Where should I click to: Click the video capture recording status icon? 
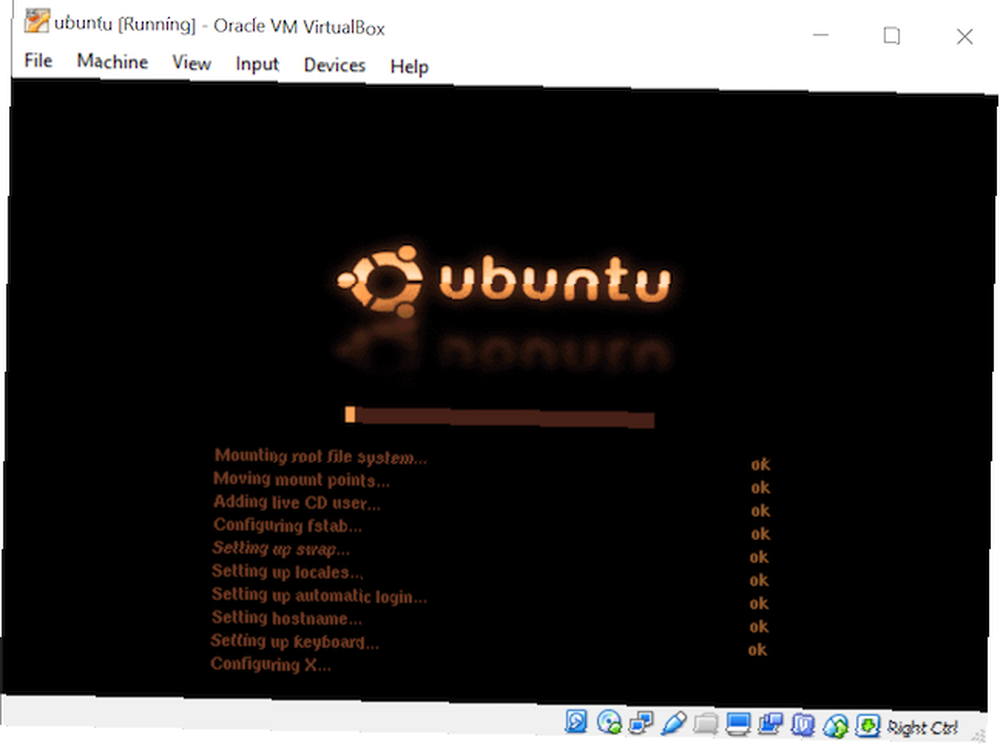[x=770, y=724]
